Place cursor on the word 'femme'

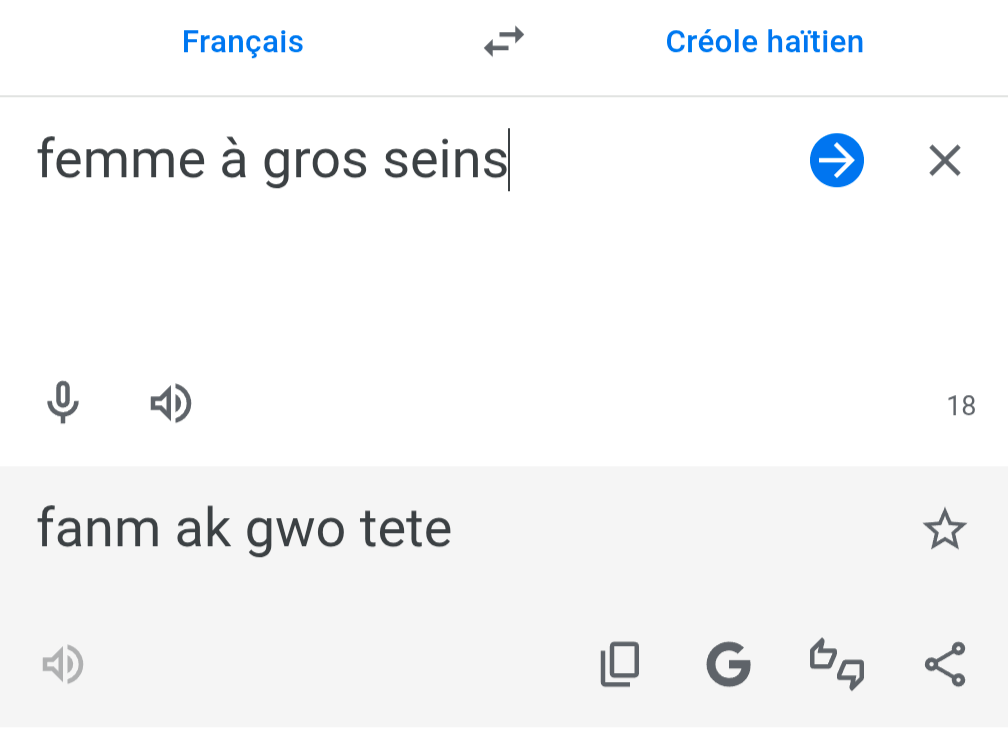(x=120, y=160)
